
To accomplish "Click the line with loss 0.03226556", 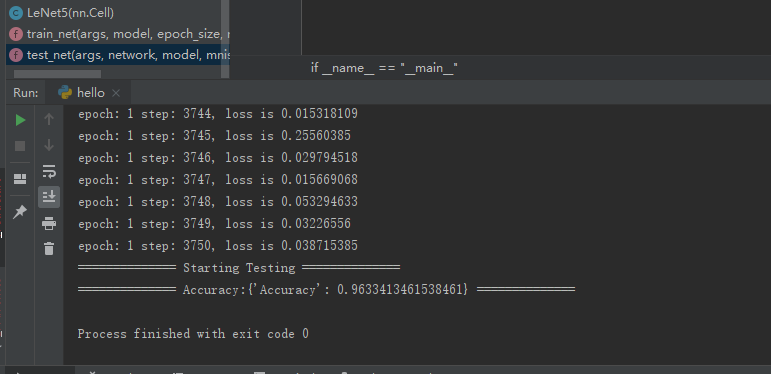I will coord(214,224).
